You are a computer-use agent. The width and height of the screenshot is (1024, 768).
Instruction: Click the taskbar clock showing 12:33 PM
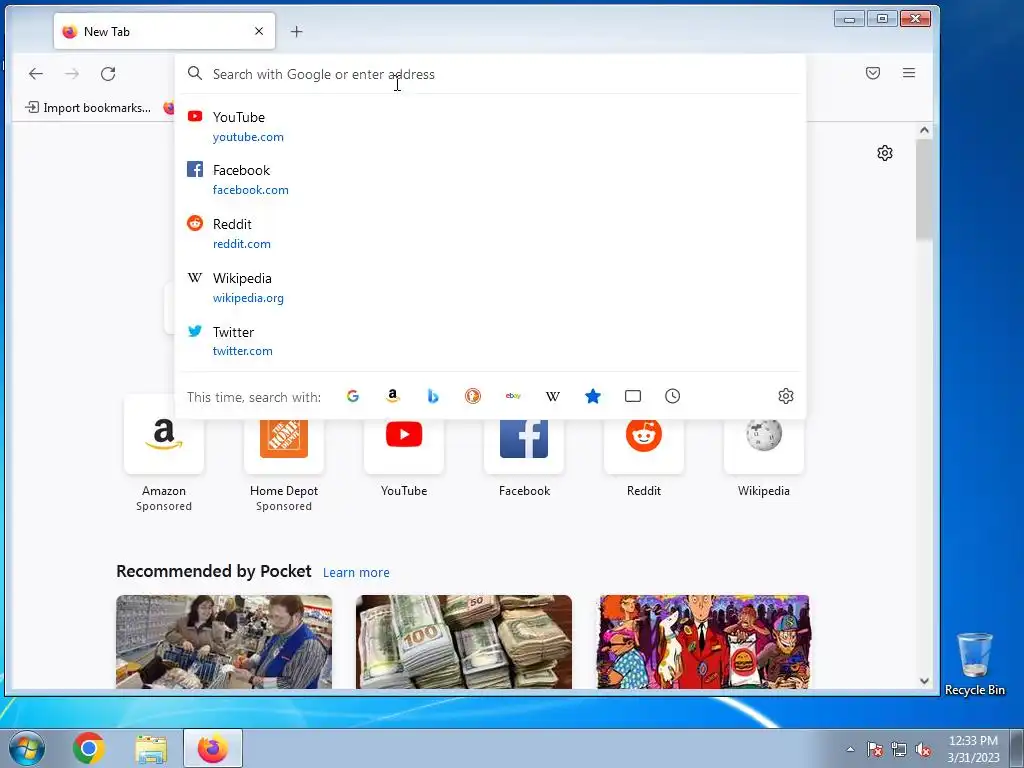(x=973, y=749)
